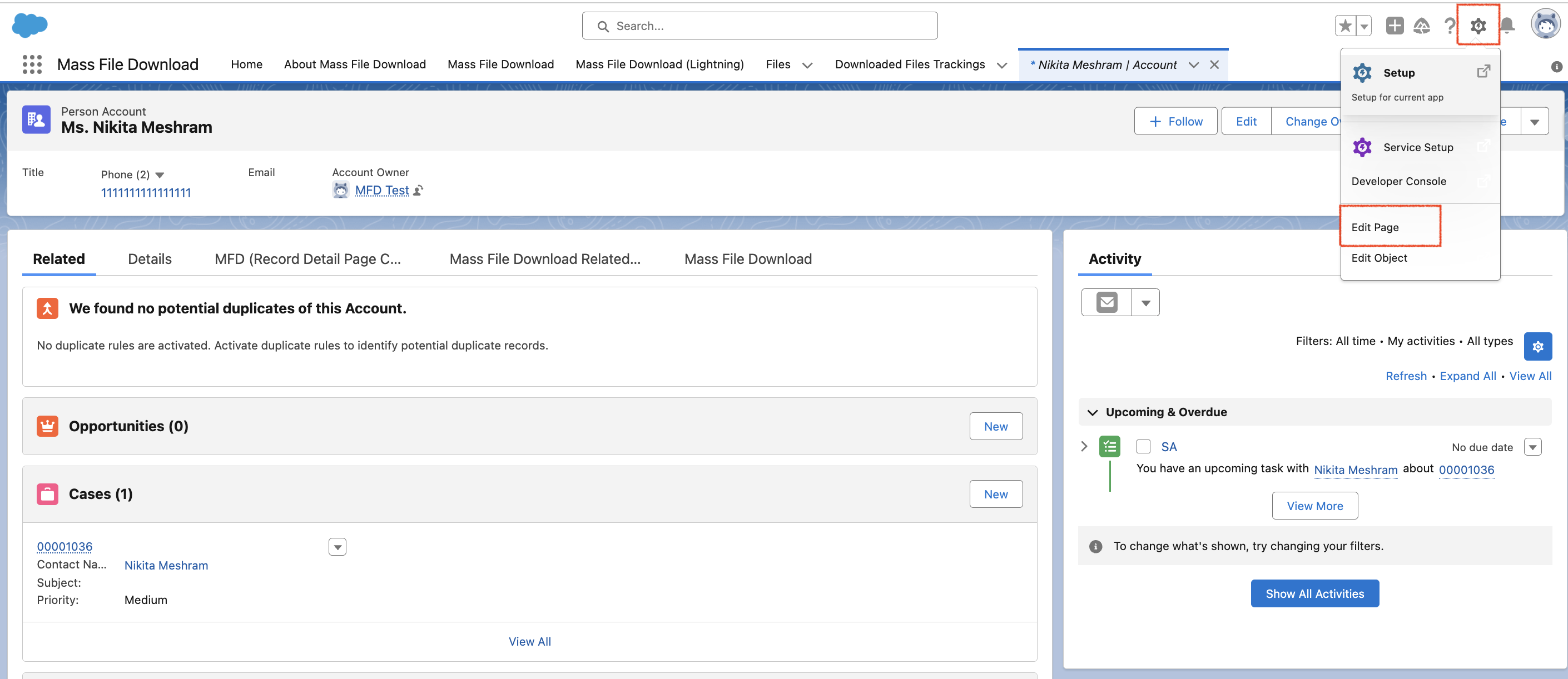
Task: Open Activity filter settings gear button
Action: point(1537,347)
